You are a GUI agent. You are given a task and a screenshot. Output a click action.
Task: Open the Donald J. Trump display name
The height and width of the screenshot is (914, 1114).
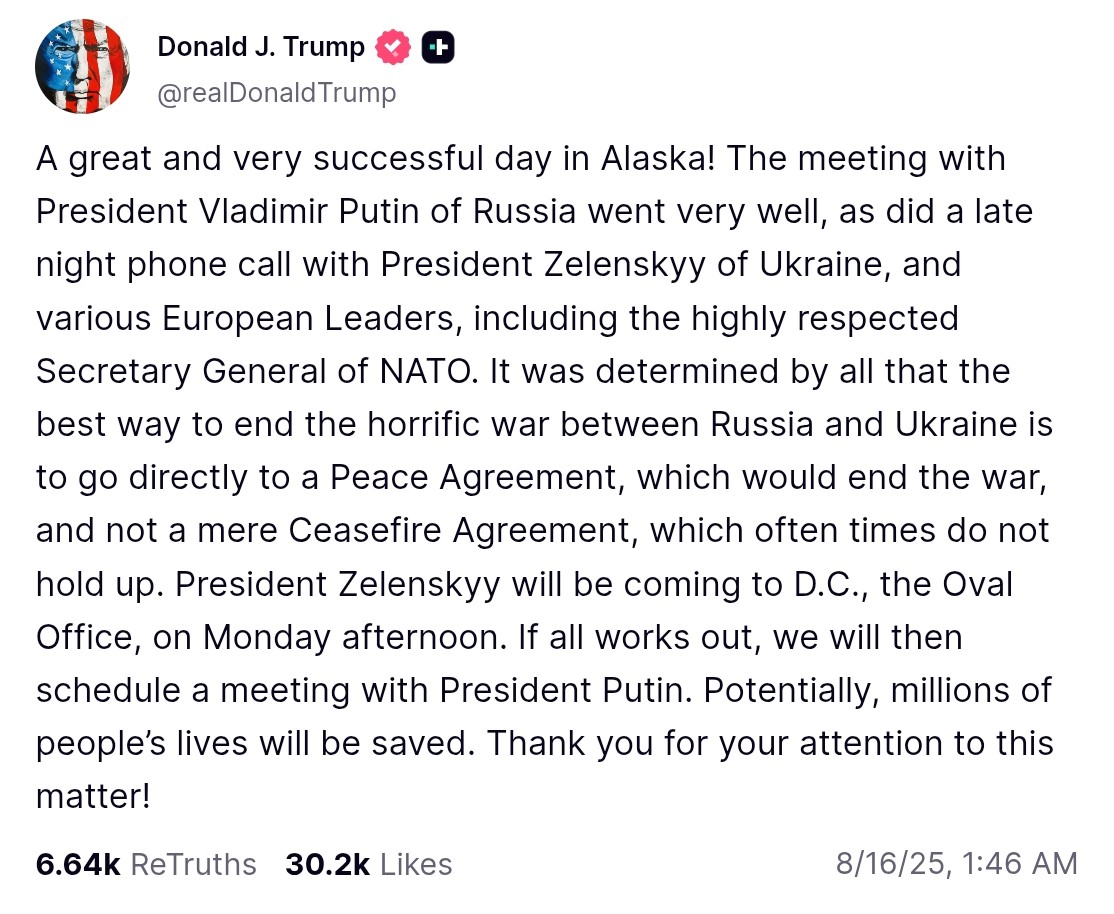pyautogui.click(x=261, y=47)
